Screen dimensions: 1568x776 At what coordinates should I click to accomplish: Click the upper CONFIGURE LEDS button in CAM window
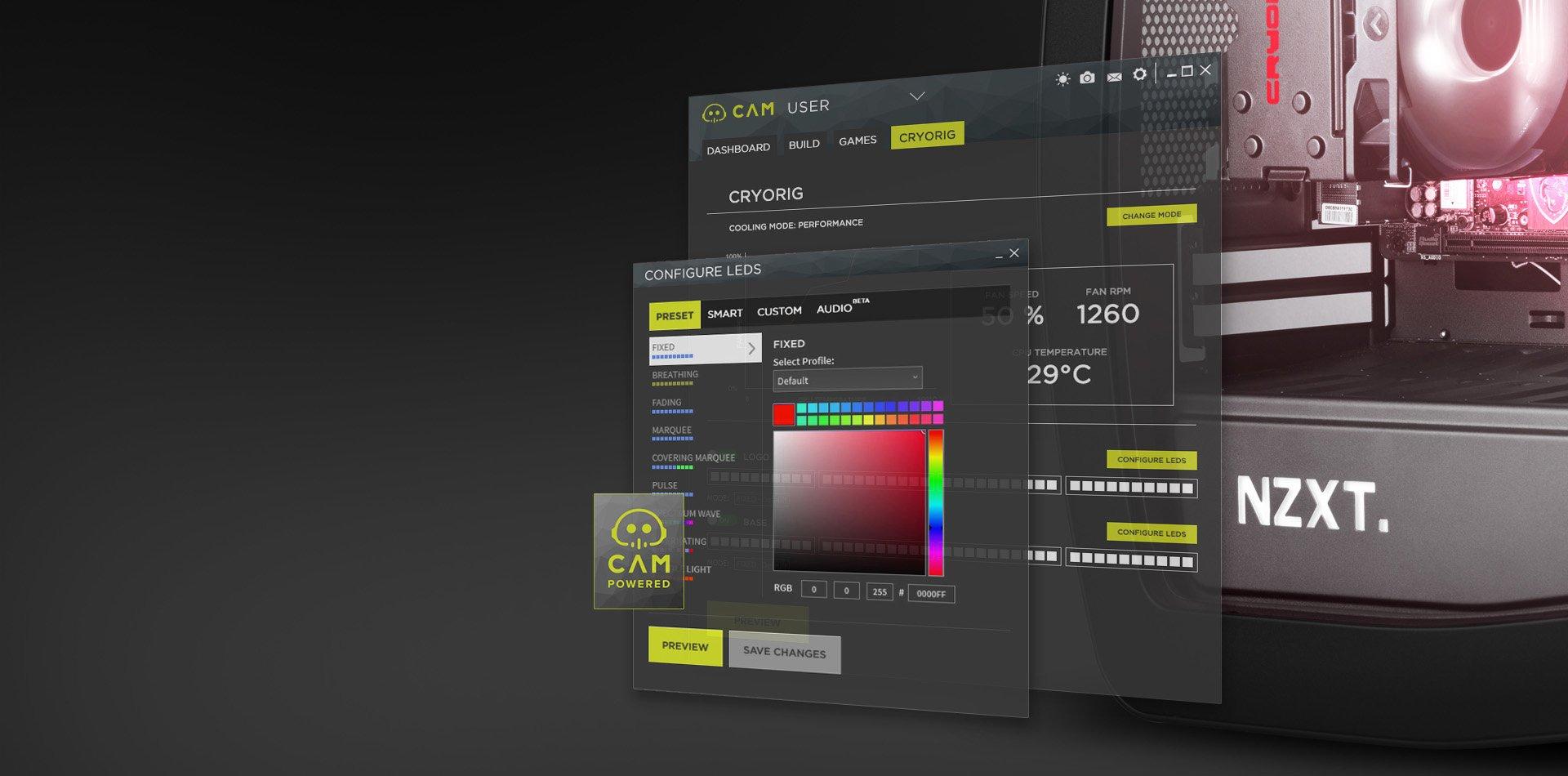point(1151,460)
